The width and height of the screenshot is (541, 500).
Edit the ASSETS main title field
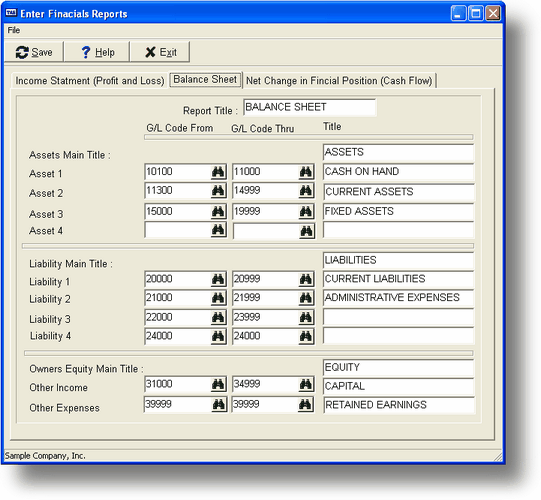click(x=399, y=153)
